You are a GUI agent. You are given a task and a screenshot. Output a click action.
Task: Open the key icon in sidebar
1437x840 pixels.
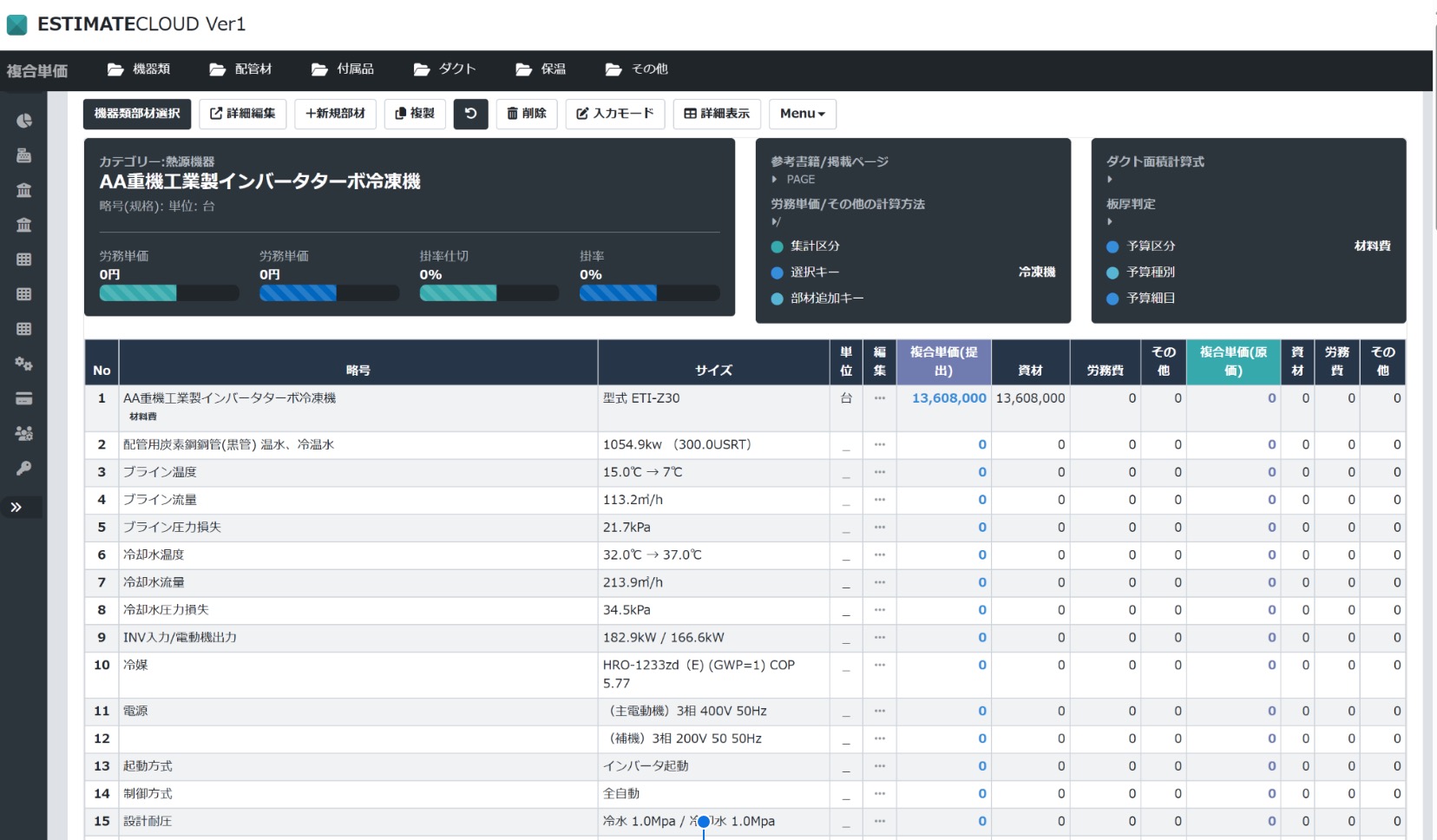tap(24, 468)
